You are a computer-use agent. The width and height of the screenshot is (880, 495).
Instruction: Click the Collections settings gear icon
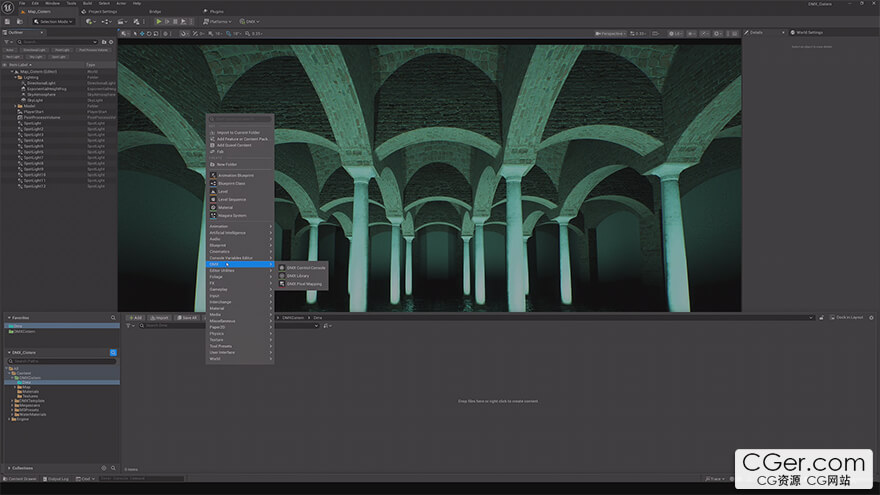pyautogui.click(x=104, y=468)
